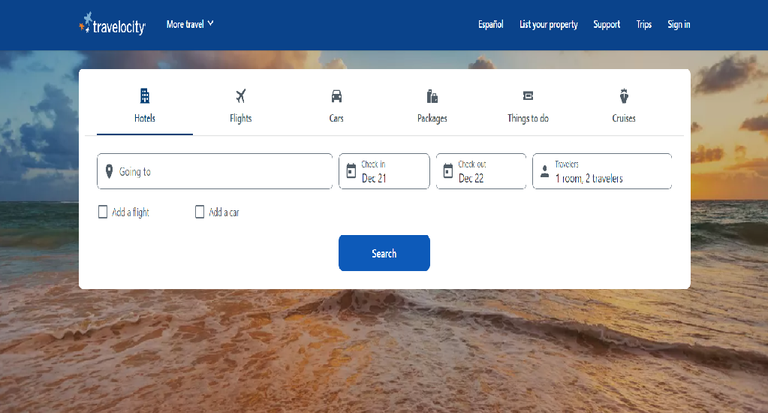Open the Cars tab label

point(336,118)
